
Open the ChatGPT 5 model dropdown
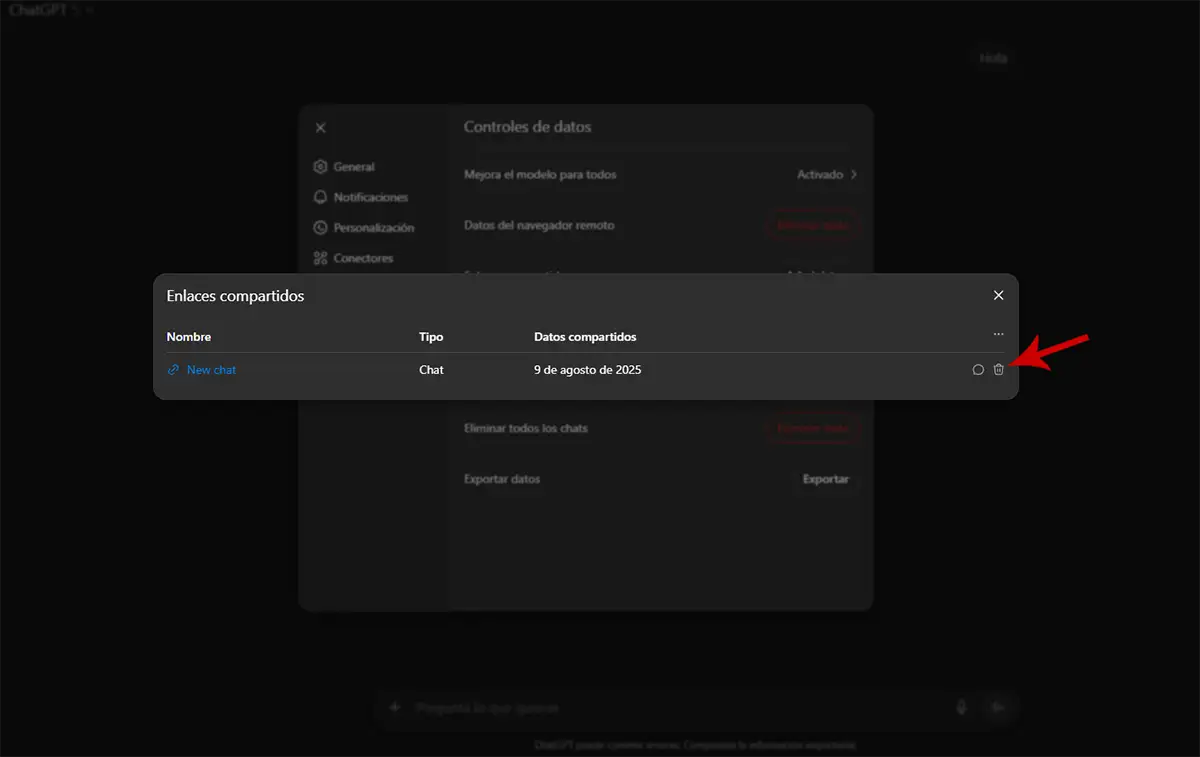tap(50, 10)
